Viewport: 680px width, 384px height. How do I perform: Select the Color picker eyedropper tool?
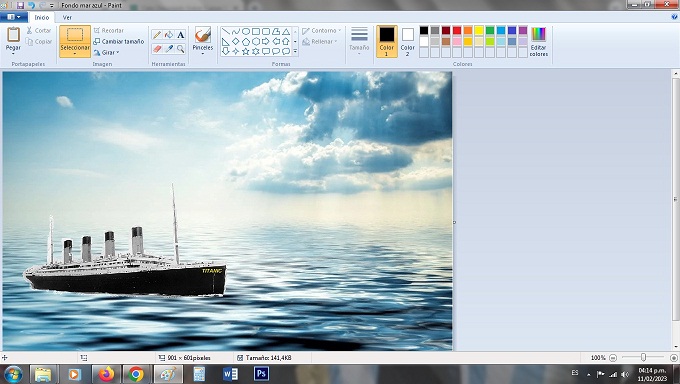pyautogui.click(x=169, y=49)
